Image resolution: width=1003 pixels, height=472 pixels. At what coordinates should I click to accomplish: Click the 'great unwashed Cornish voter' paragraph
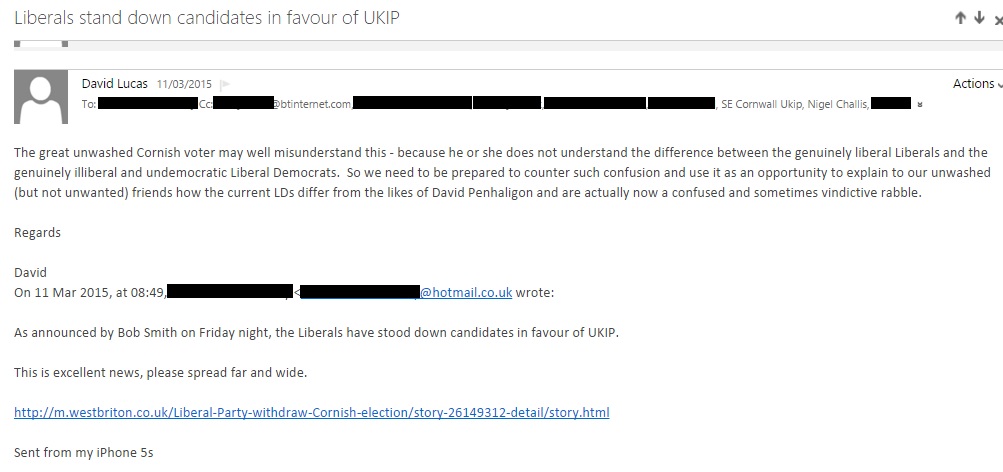tap(500, 172)
